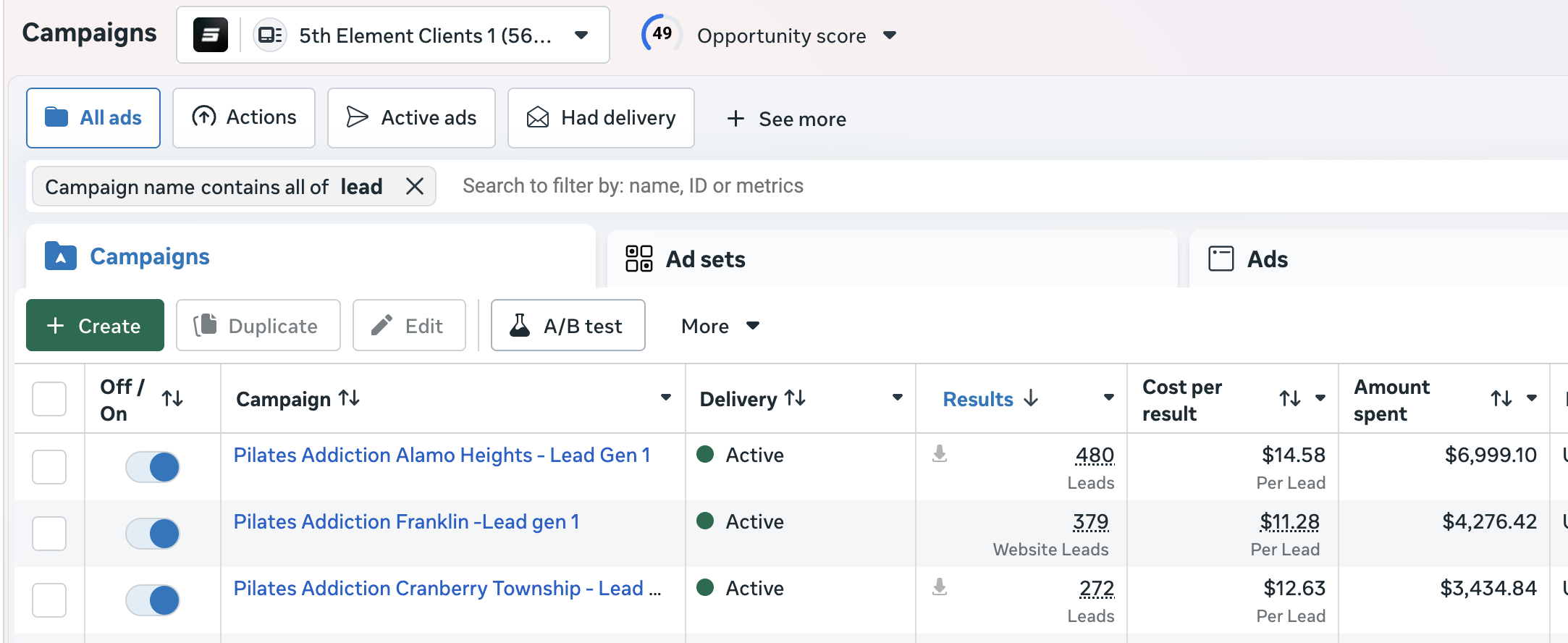1568x643 pixels.
Task: Click the A/B test flask icon
Action: [x=520, y=325]
